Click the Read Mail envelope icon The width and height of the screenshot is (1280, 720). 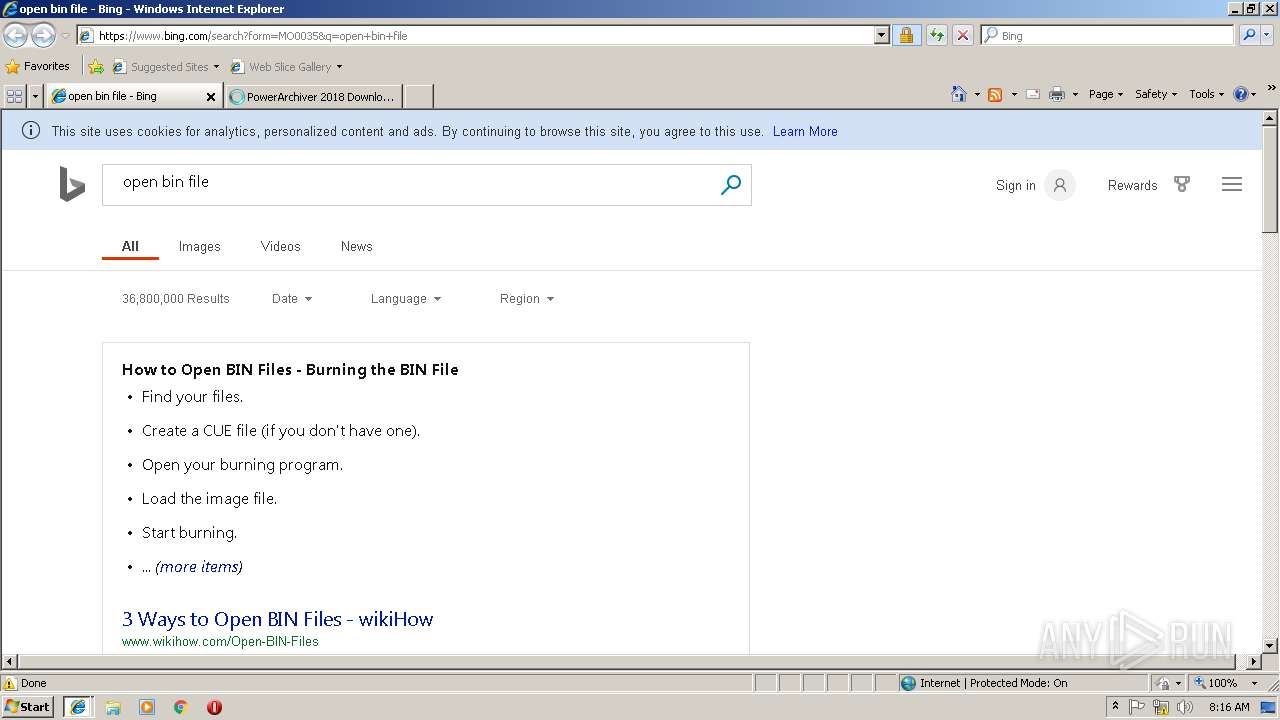[1033, 94]
